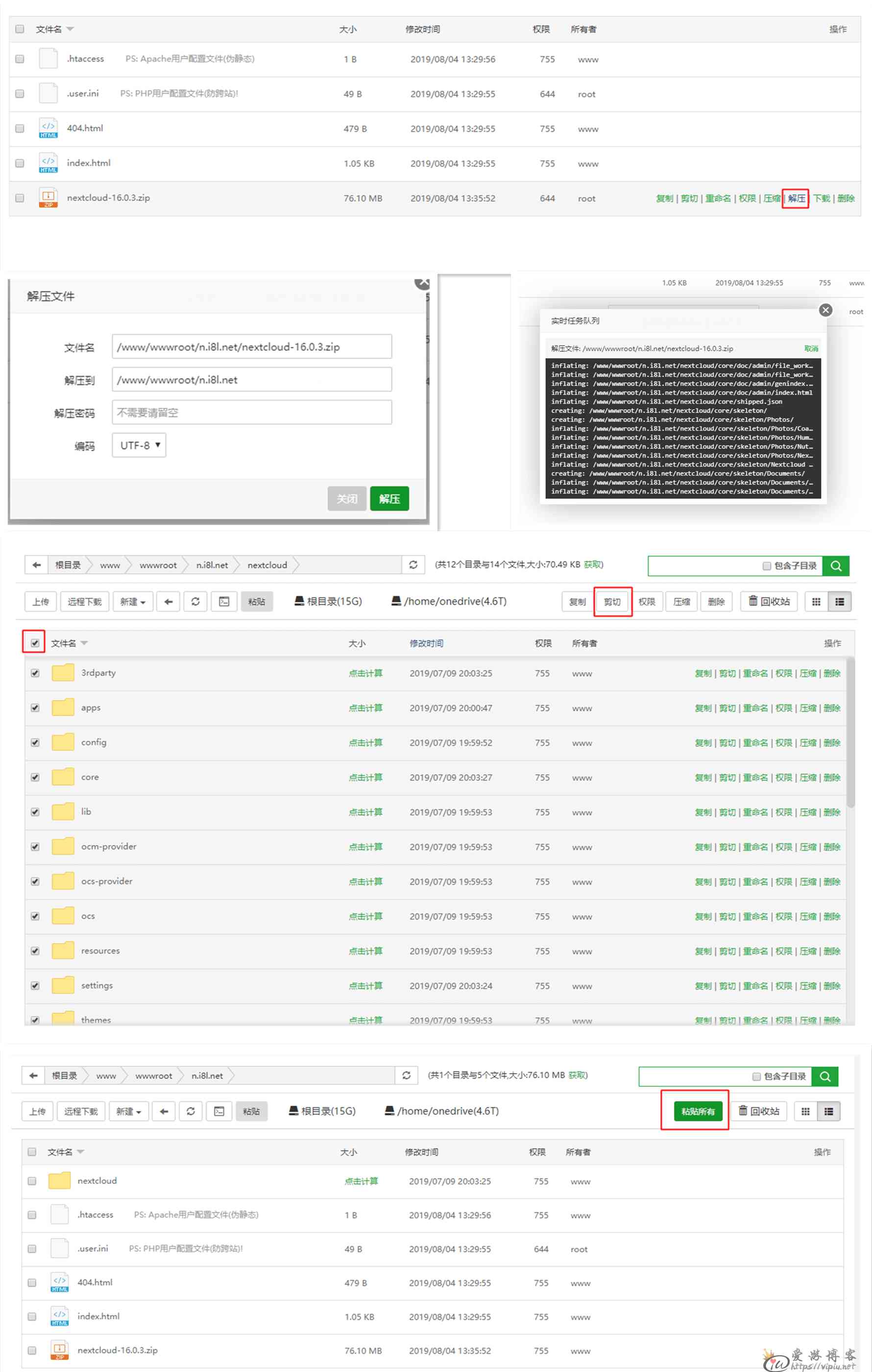Click the 解压到 destination path field
Screen dimensions: 872x1372
click(x=252, y=379)
